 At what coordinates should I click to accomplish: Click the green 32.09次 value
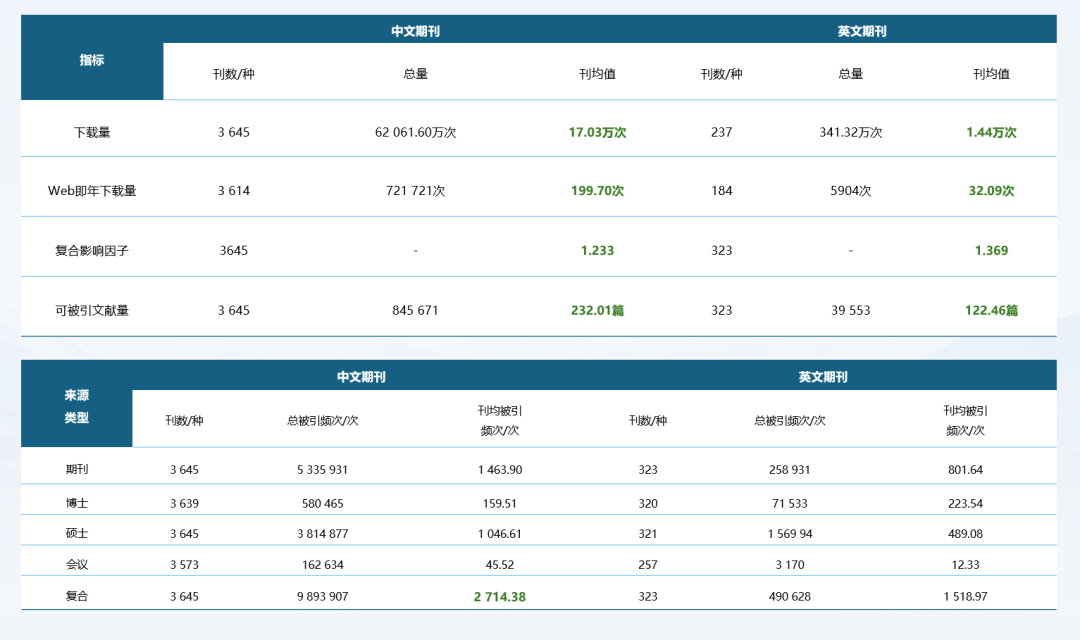pos(991,190)
